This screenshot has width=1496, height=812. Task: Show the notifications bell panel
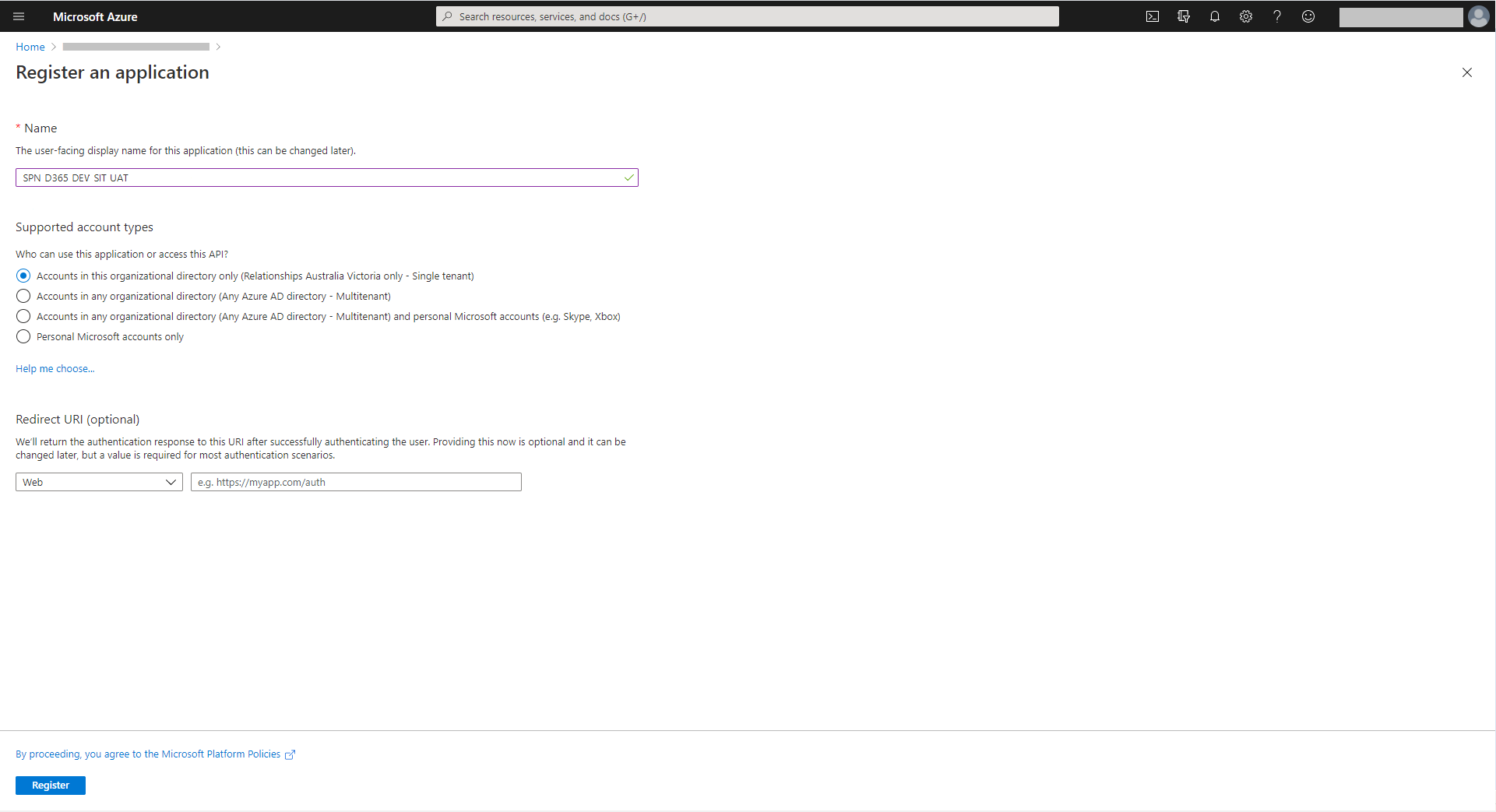click(x=1215, y=16)
